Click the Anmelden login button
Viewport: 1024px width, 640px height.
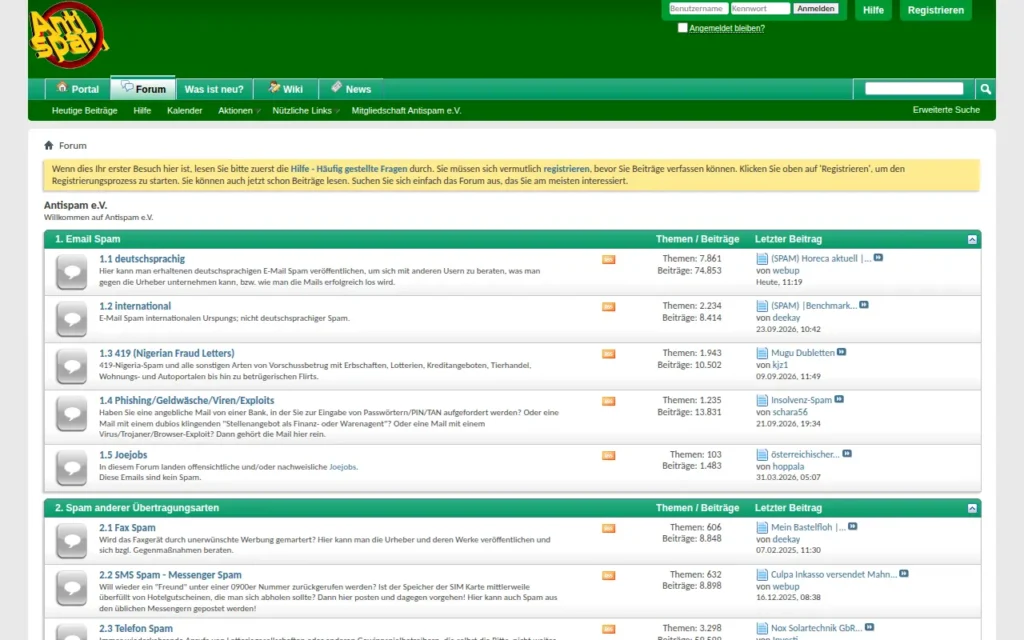tap(816, 8)
